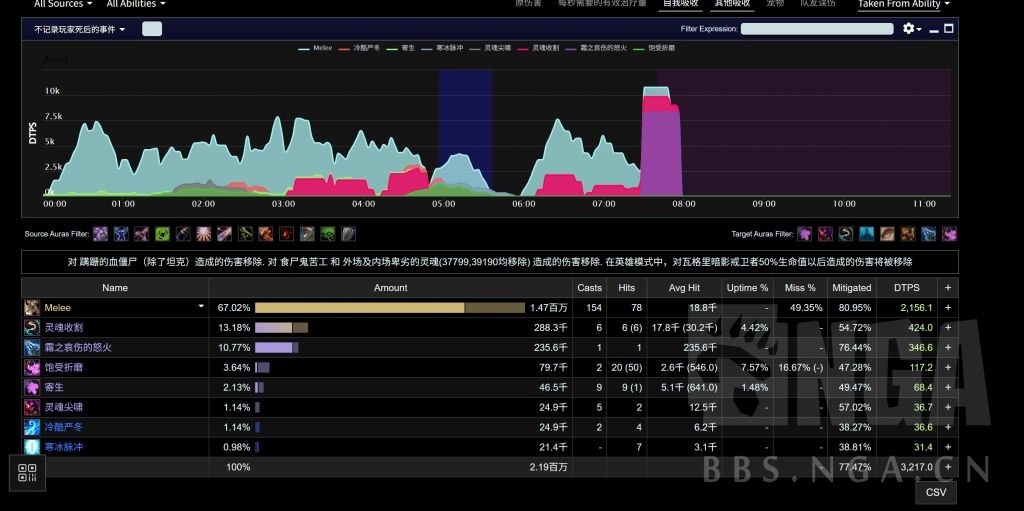Screen dimensions: 1024x511
Task: Click the 饱受折磨 spell icon
Action: pyautogui.click(x=33, y=368)
